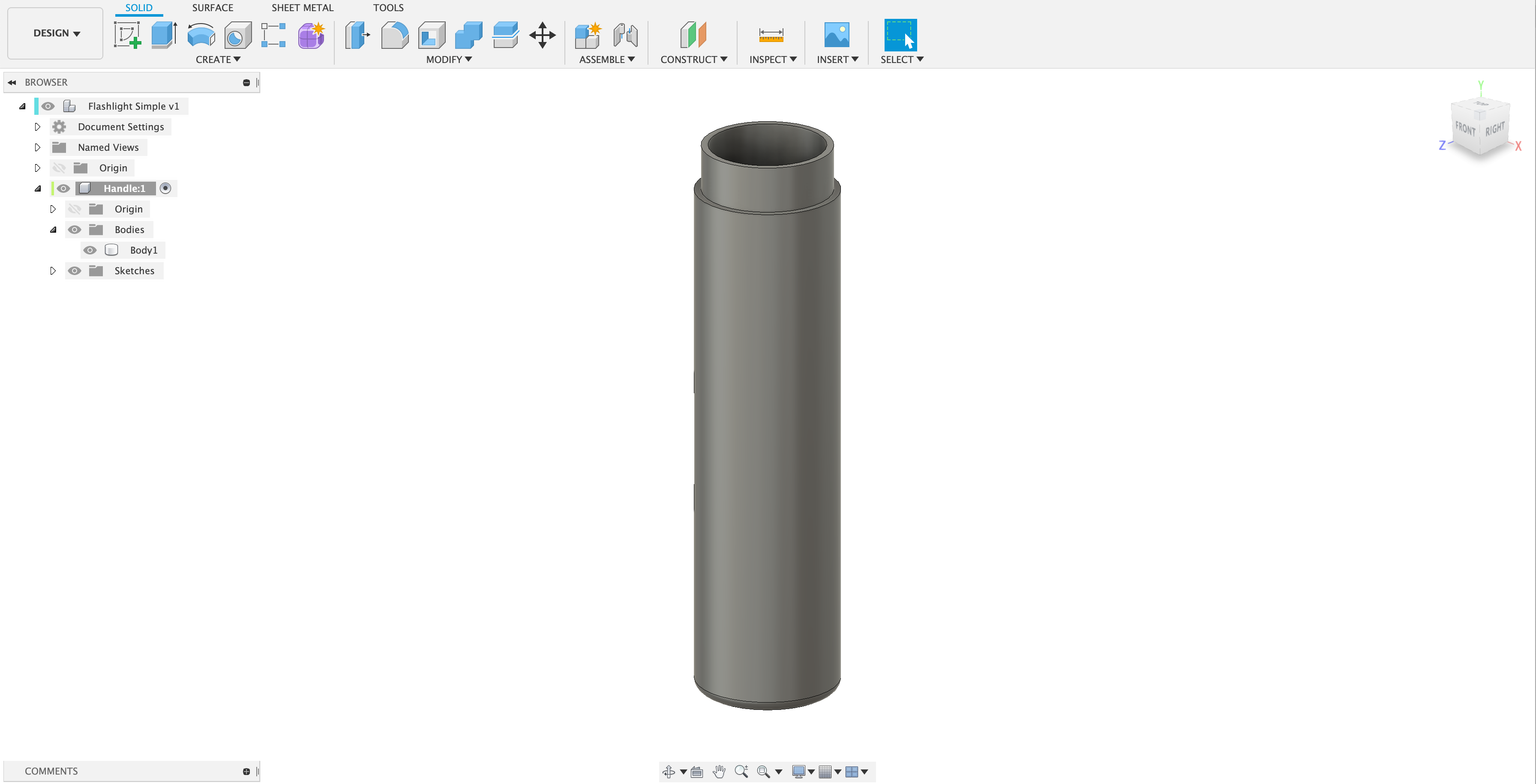
Task: Expand the Sketches folder
Action: pyautogui.click(x=52, y=271)
